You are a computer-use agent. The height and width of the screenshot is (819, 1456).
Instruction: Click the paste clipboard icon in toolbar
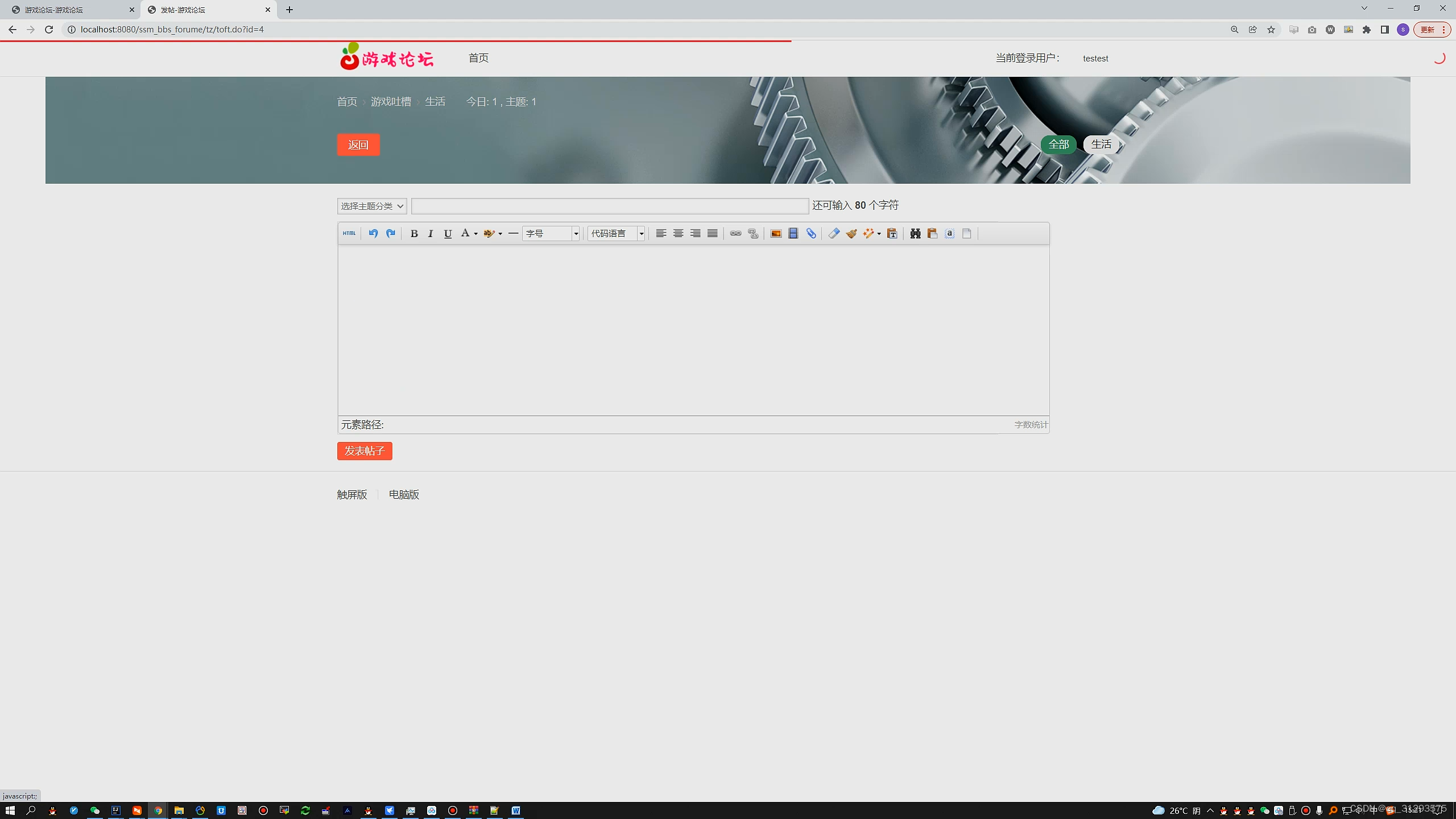(932, 233)
